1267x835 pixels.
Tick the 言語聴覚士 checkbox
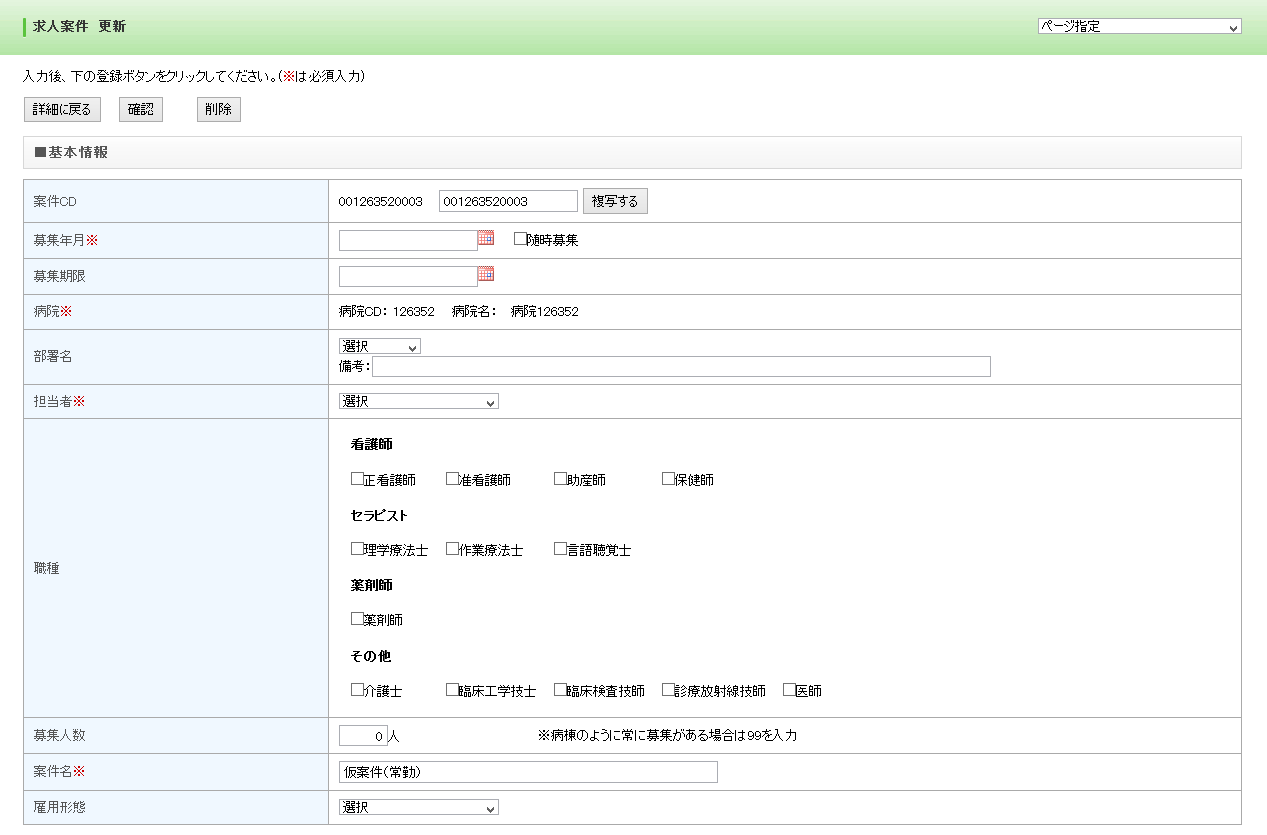[560, 549]
